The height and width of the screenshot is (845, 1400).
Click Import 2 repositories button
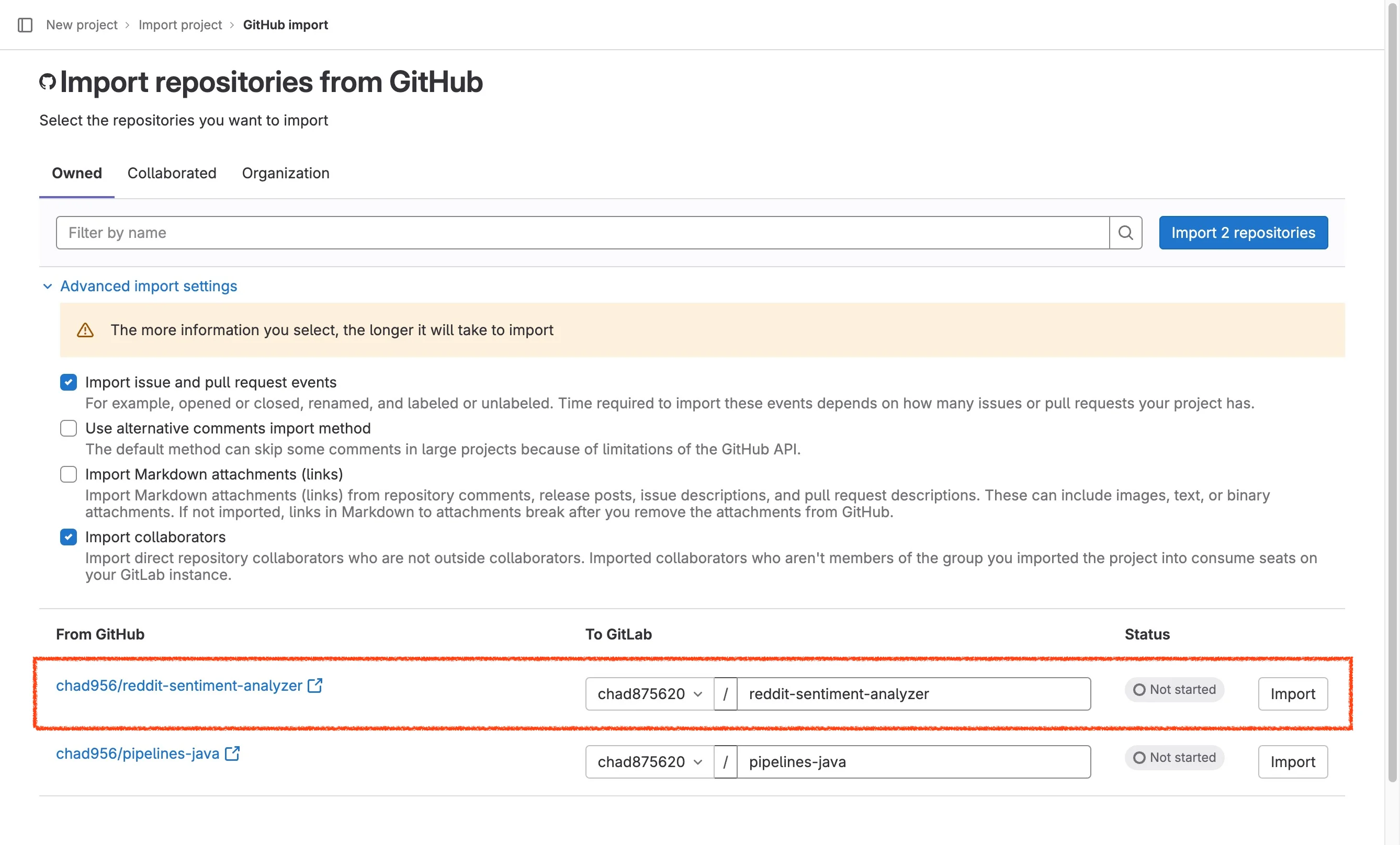point(1243,233)
